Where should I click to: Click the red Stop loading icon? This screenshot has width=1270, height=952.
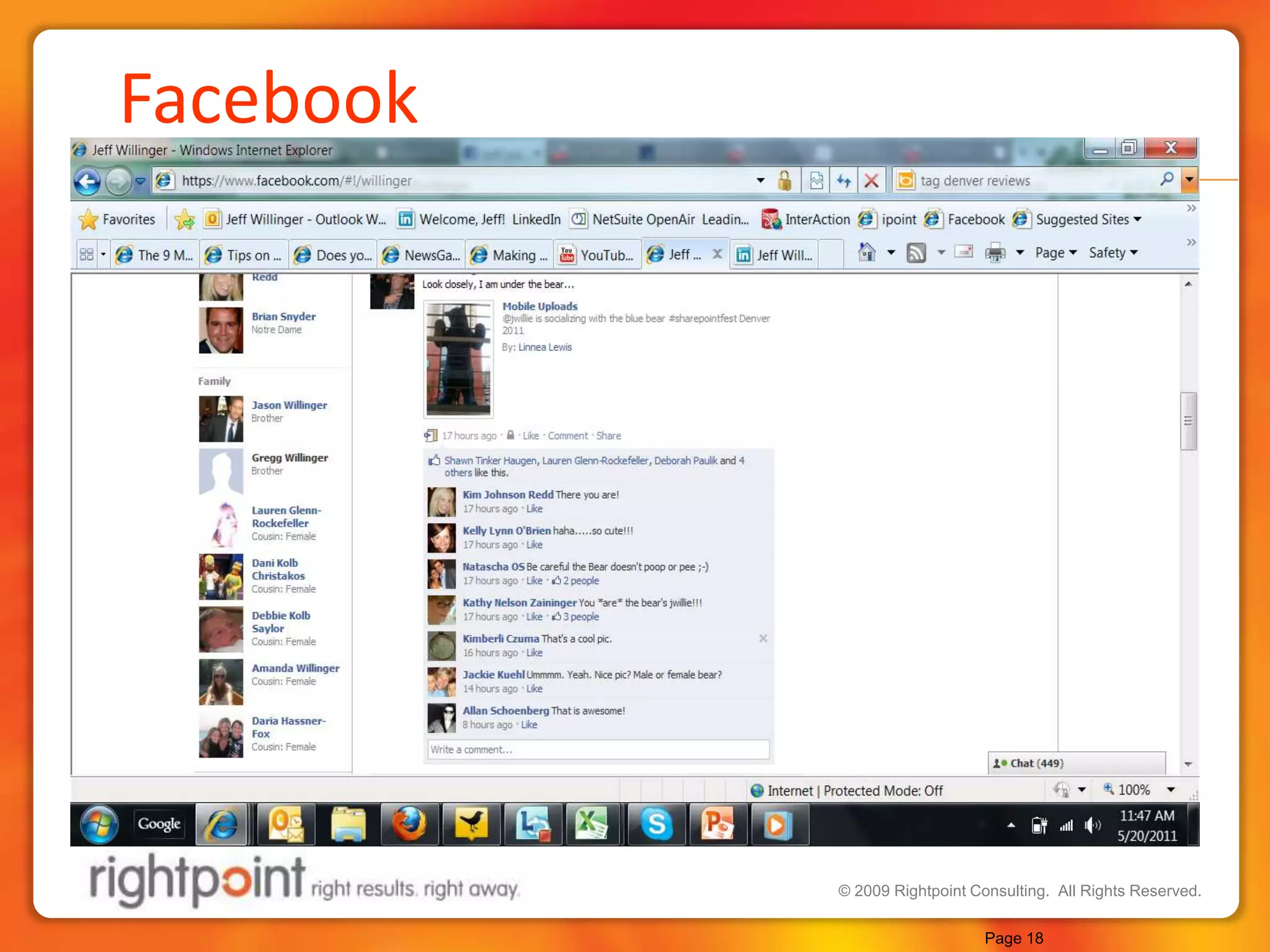tap(871, 180)
